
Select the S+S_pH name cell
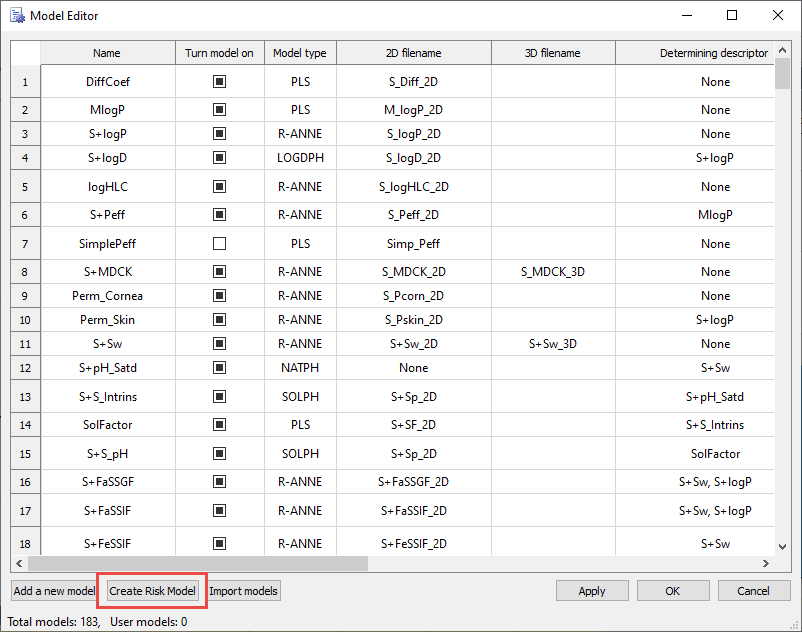click(107, 454)
